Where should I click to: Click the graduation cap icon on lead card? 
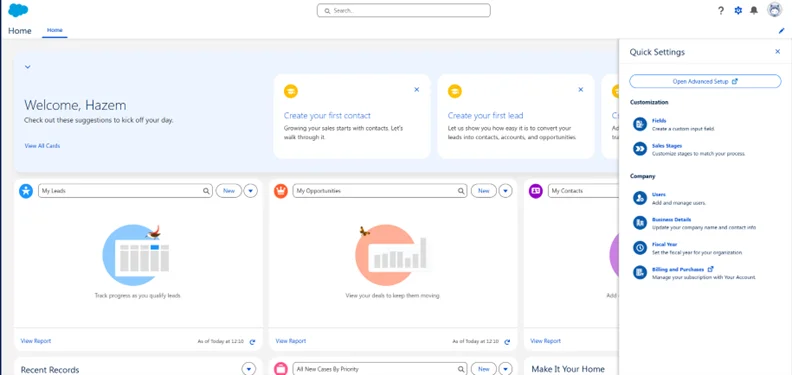coord(455,91)
